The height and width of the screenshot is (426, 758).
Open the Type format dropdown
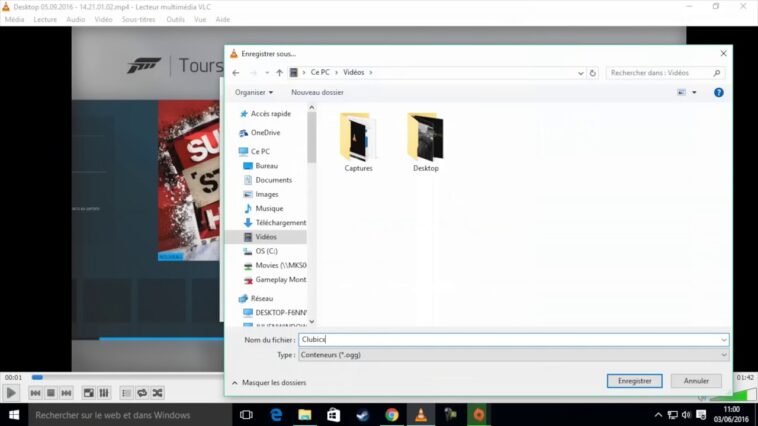tap(513, 355)
